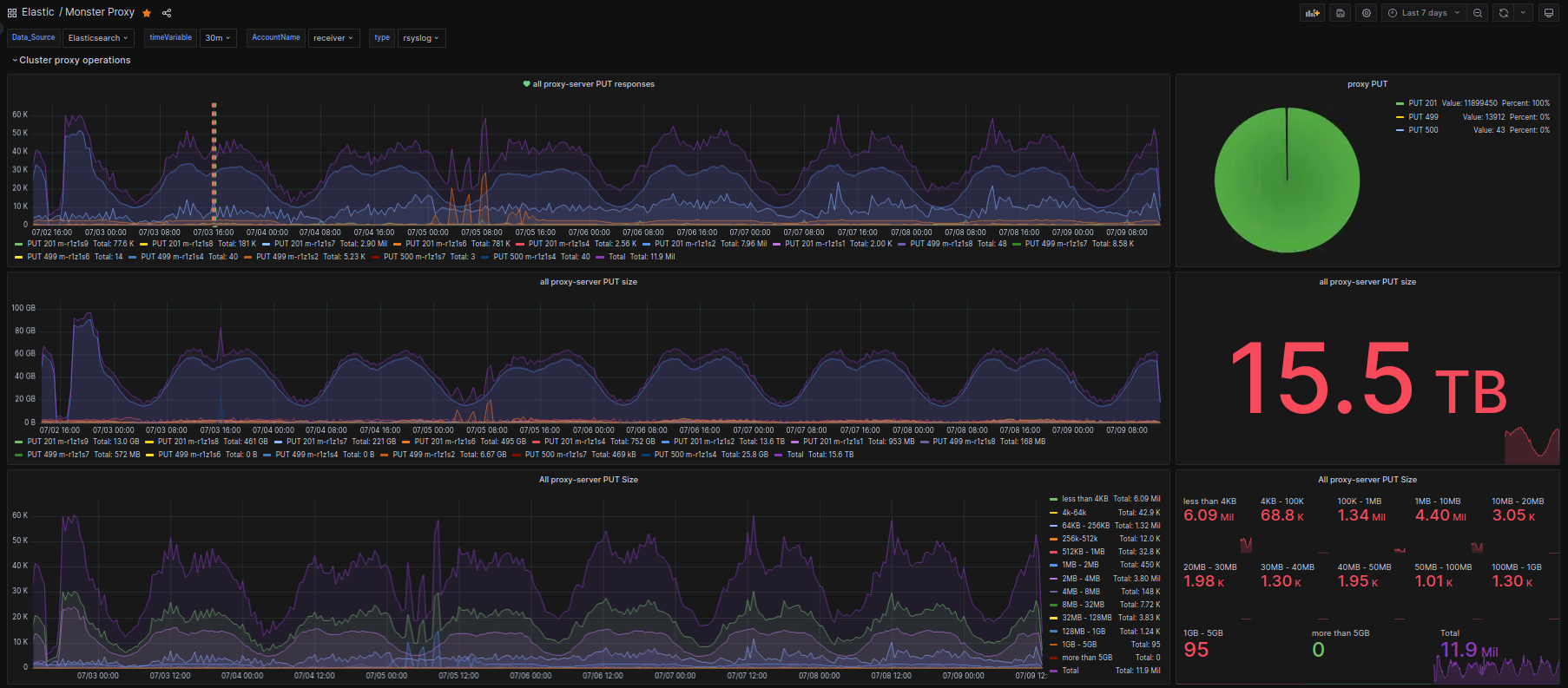This screenshot has height=688, width=1568.
Task: Click the share dashboard icon
Action: (x=167, y=13)
